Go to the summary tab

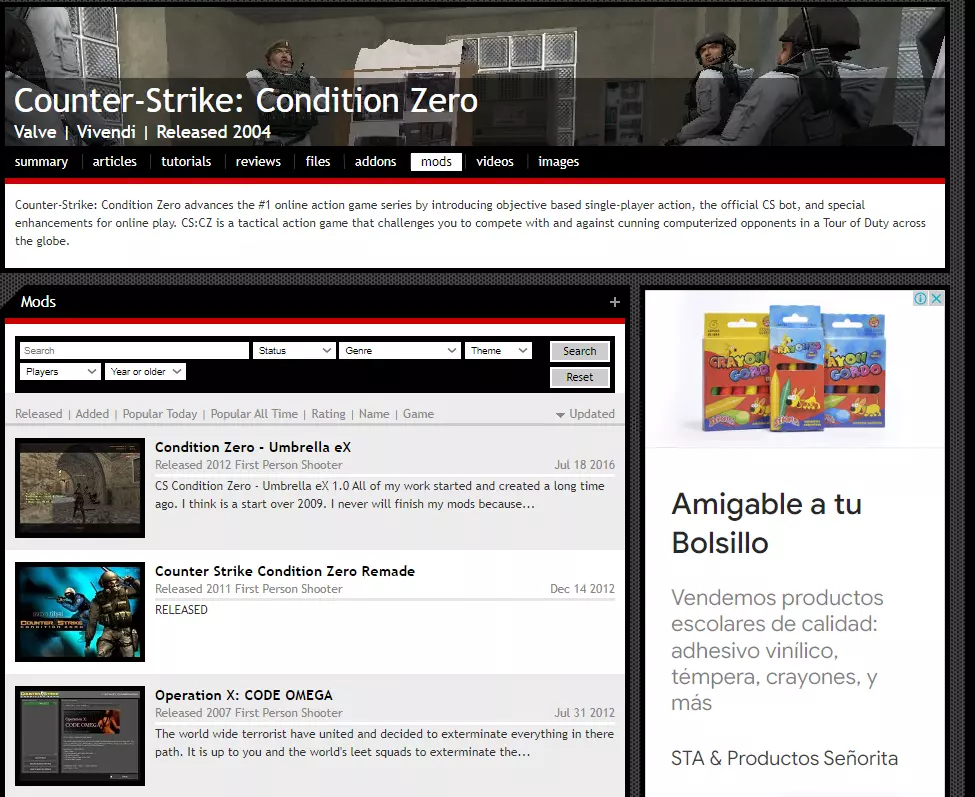tap(41, 162)
